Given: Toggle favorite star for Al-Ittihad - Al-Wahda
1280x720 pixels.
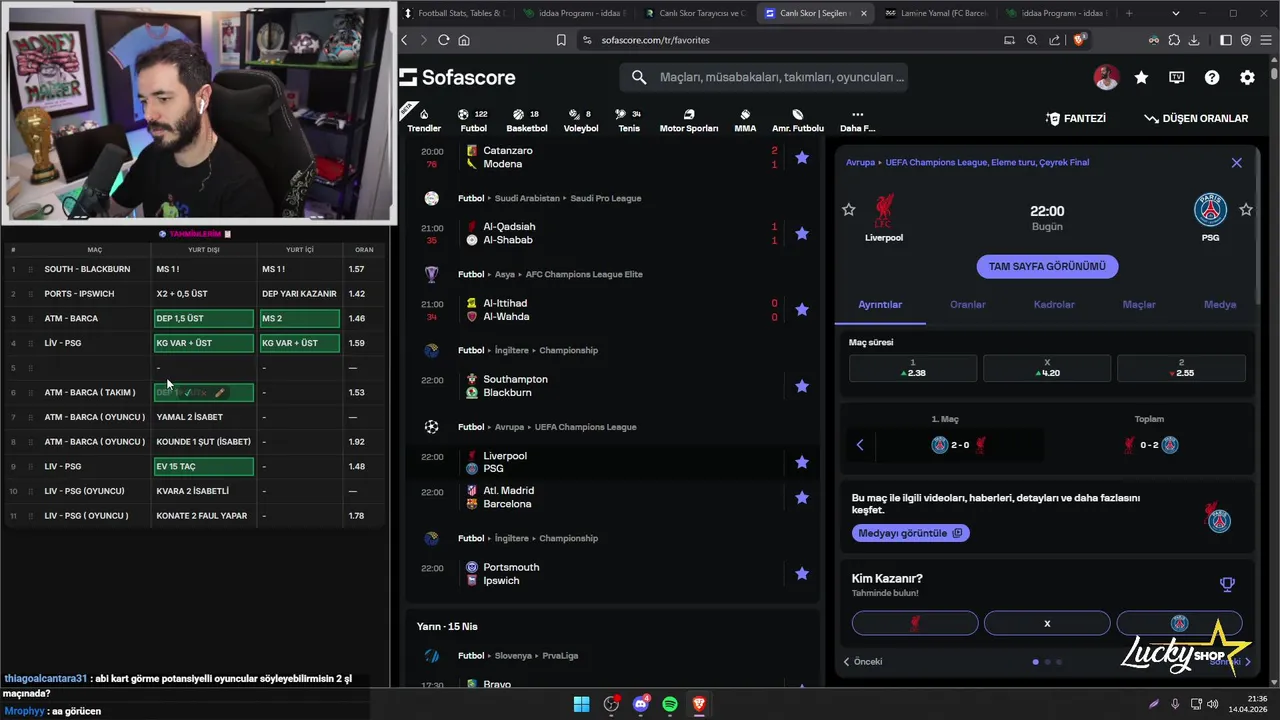Looking at the screenshot, I should click(x=802, y=310).
